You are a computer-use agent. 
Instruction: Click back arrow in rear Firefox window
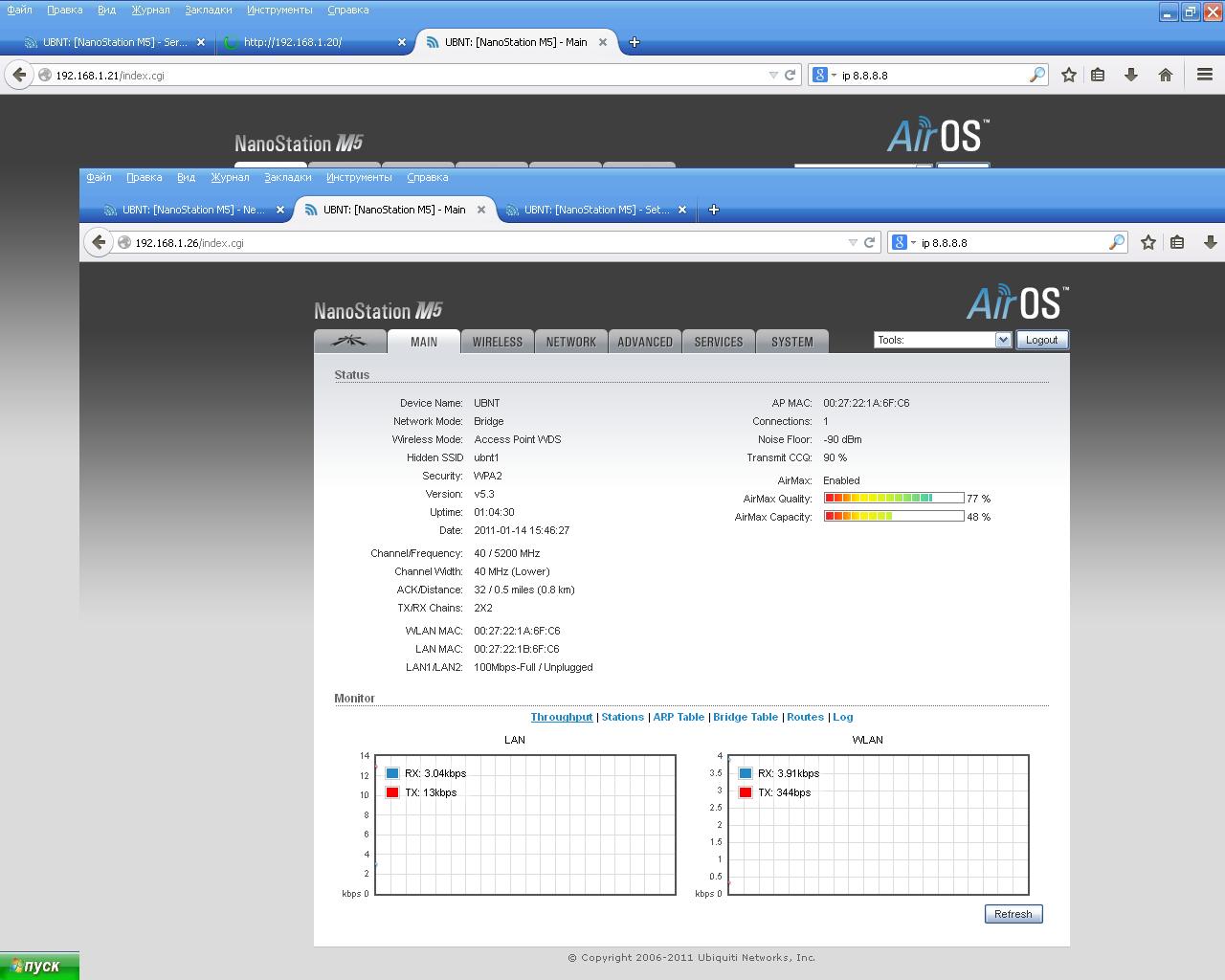19,75
